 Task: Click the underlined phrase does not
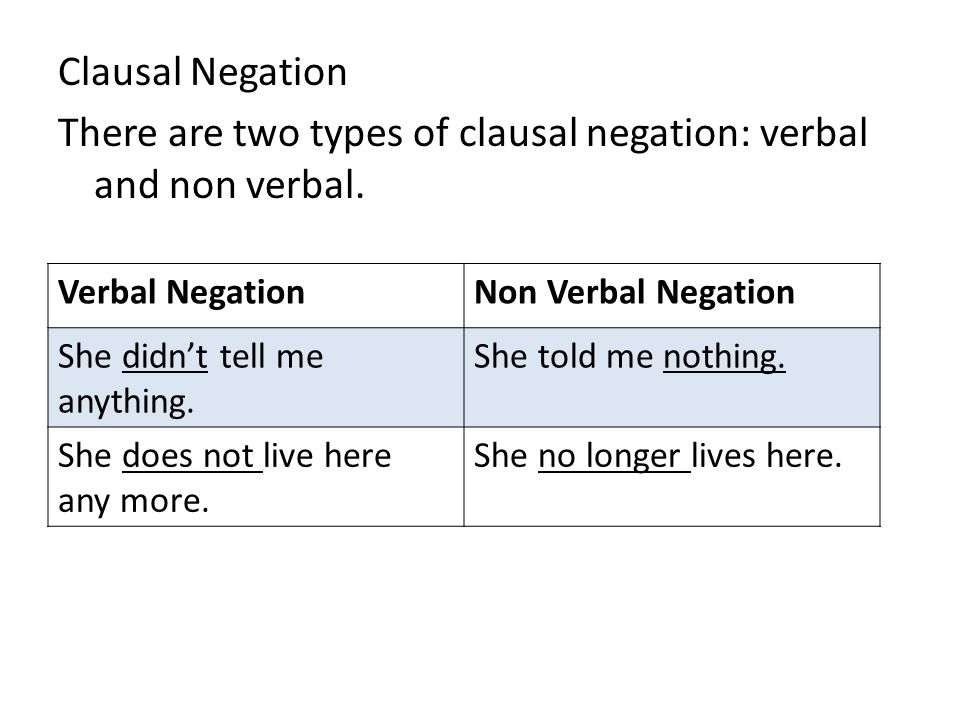pos(192,456)
